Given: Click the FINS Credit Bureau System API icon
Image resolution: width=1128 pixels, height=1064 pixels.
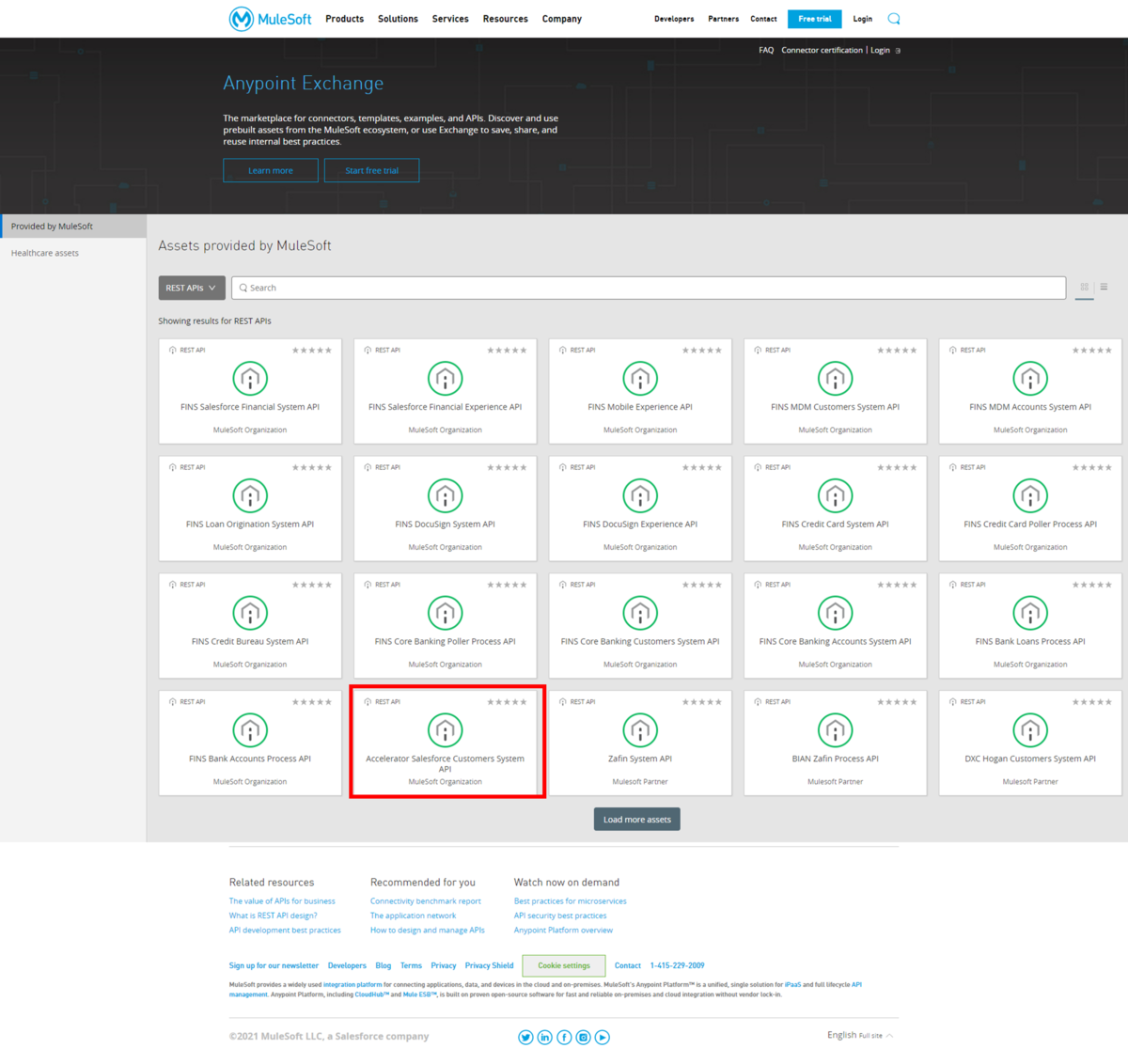Looking at the screenshot, I should tap(250, 614).
